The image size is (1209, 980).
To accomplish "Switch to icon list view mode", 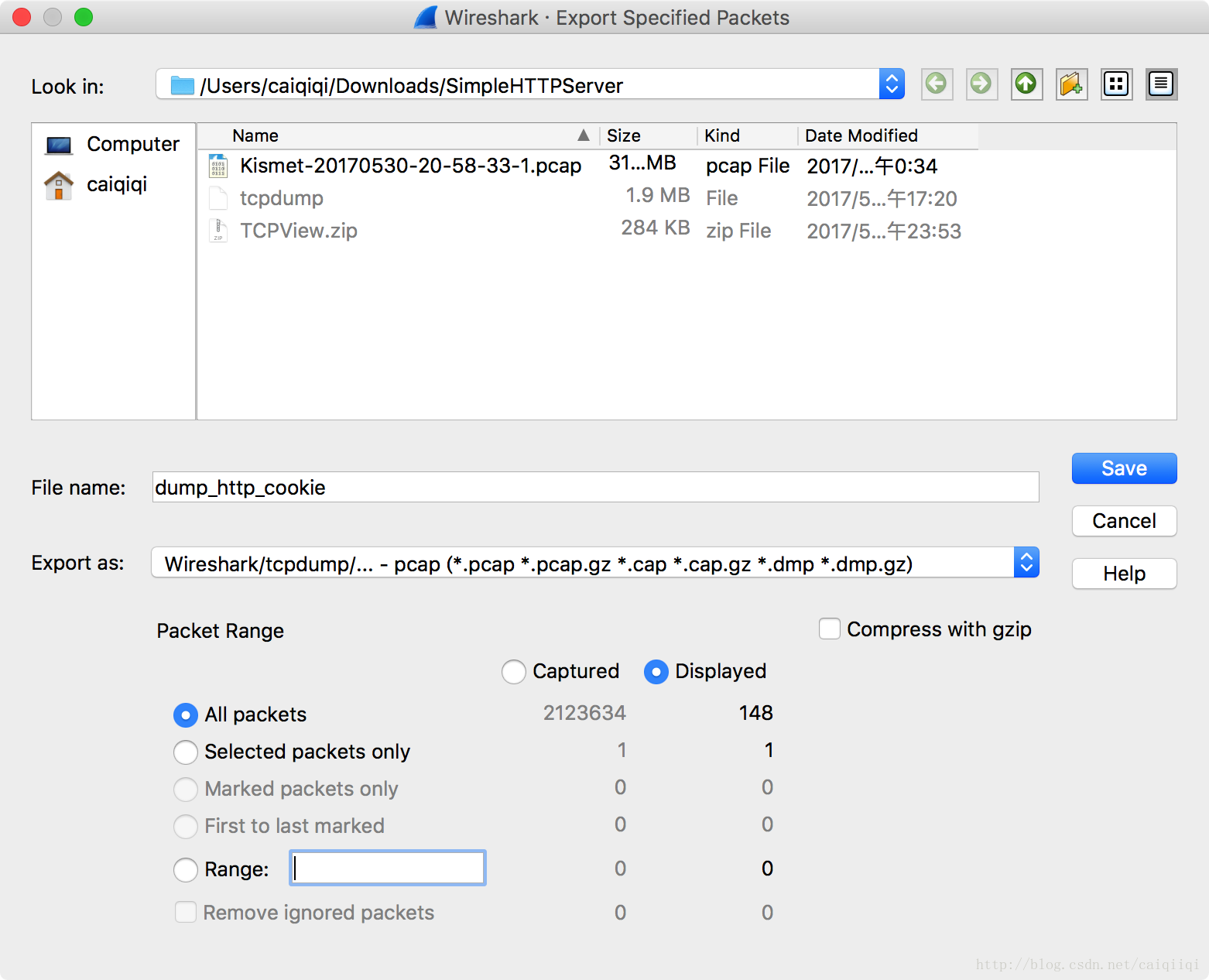I will [1116, 84].
